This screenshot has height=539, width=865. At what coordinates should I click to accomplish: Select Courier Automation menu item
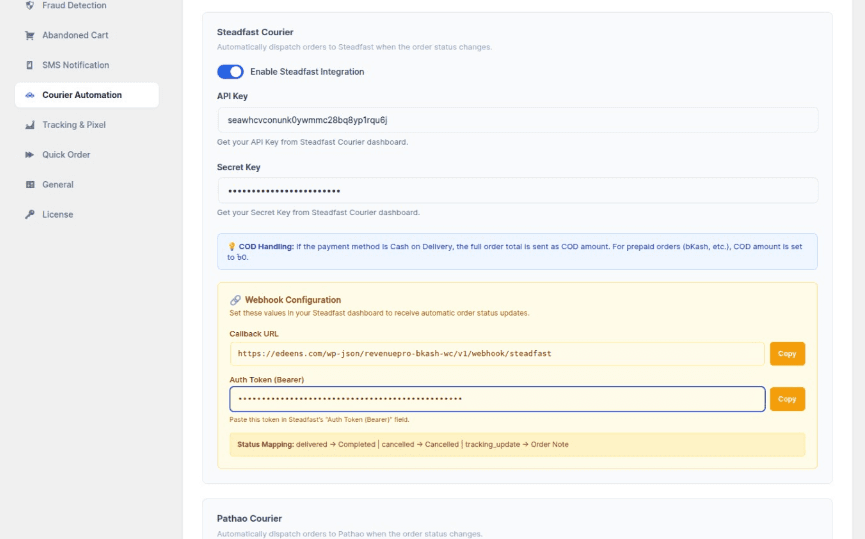[87, 95]
